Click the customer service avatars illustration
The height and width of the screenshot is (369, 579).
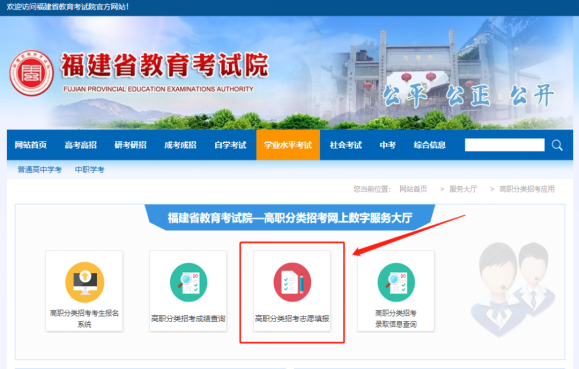(514, 289)
